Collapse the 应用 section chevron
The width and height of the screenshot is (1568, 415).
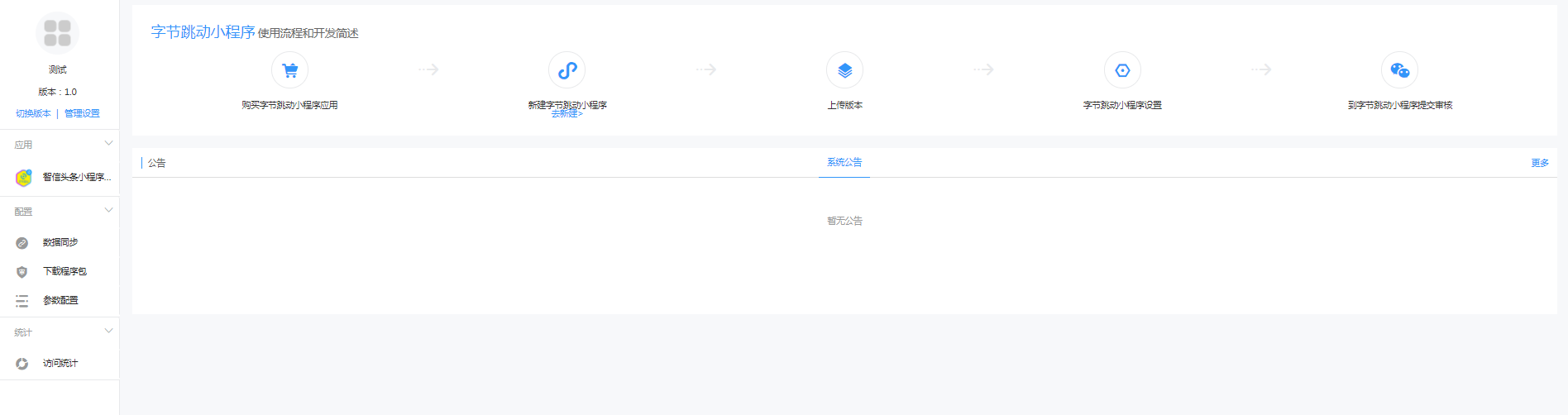(x=108, y=144)
